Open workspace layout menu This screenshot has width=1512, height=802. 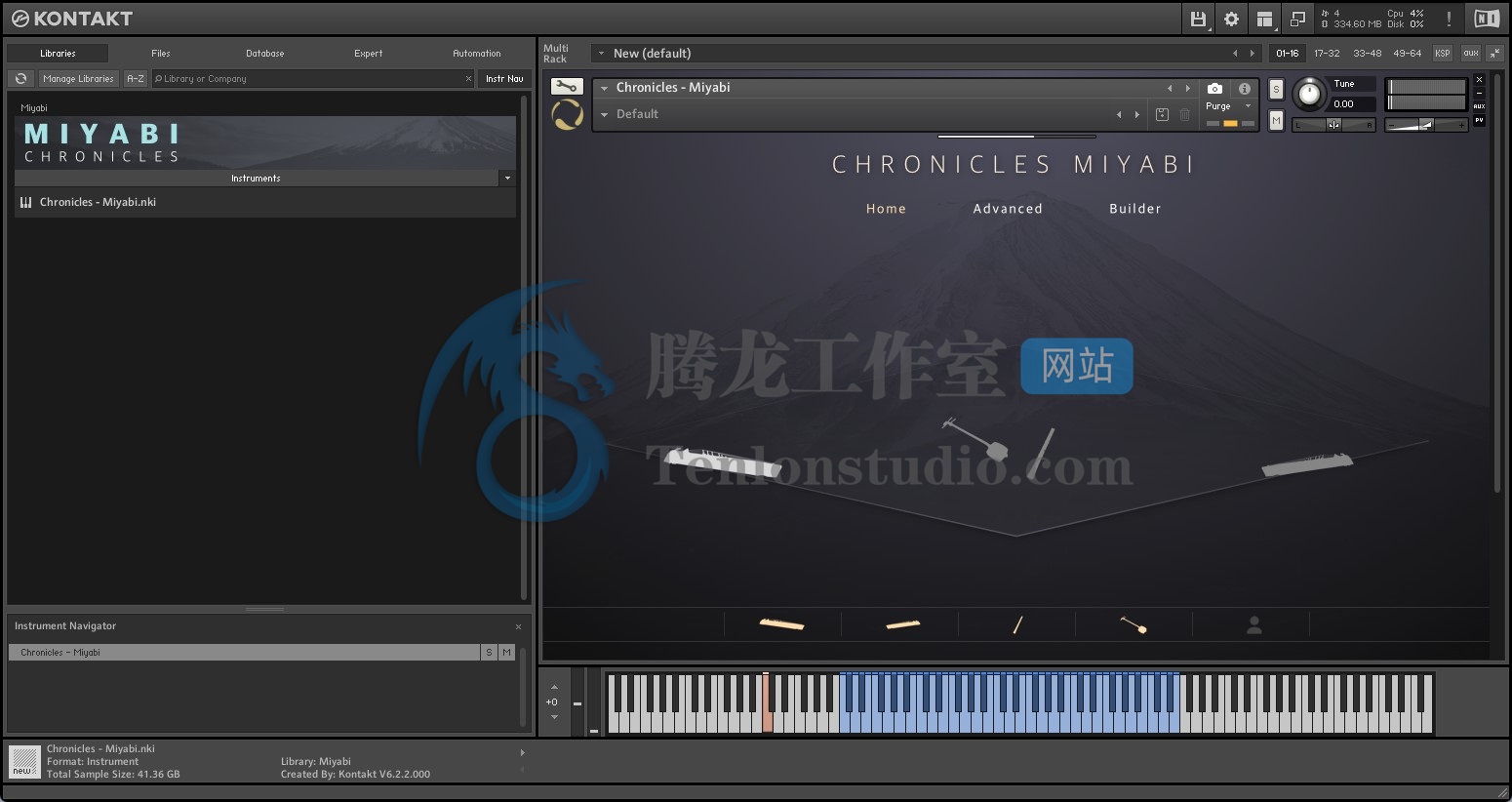click(x=1264, y=19)
